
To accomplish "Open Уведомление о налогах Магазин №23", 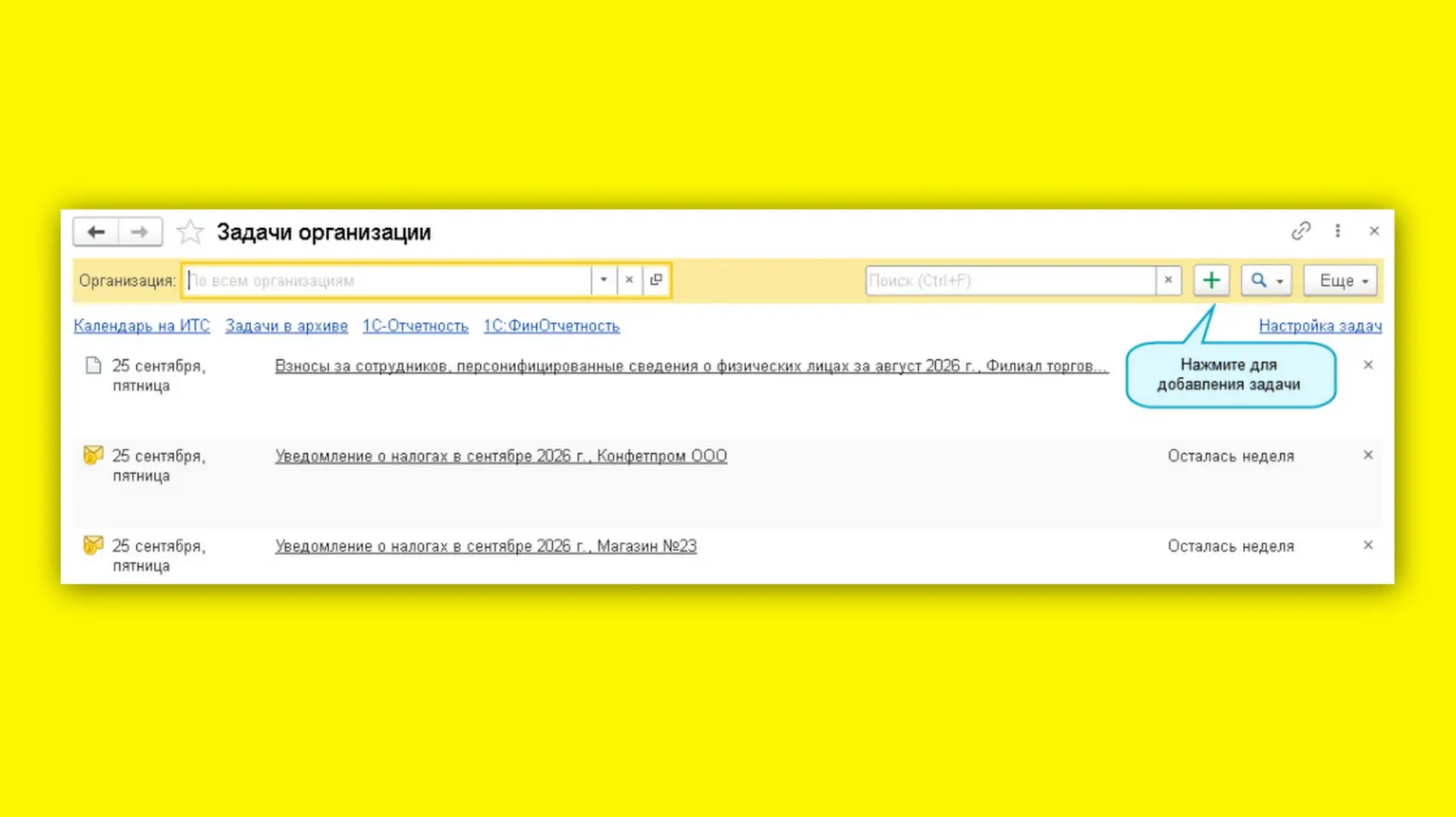I will (486, 546).
